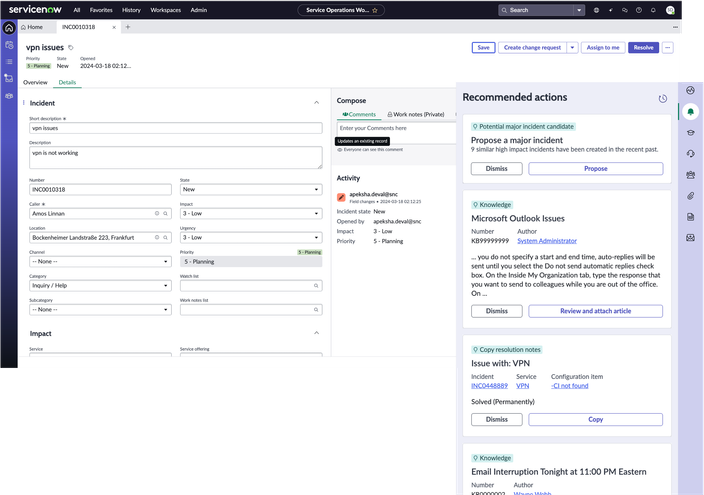Open the System Administrator author link
704x495 pixels.
[x=547, y=241]
